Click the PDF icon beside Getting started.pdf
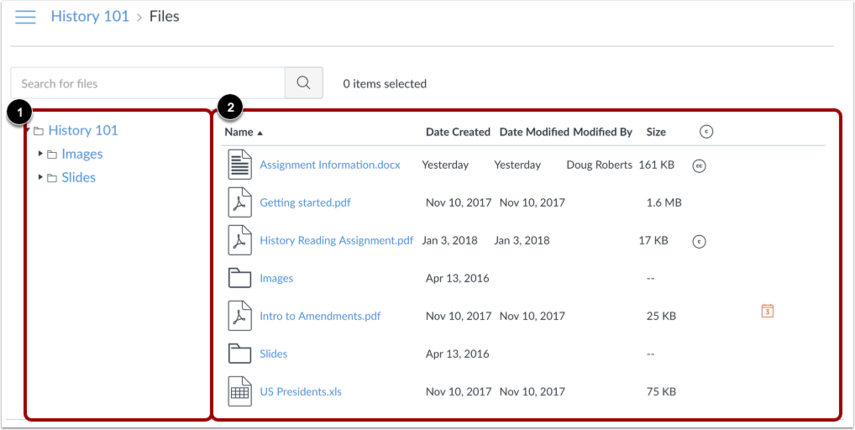This screenshot has width=855, height=430. tap(239, 202)
